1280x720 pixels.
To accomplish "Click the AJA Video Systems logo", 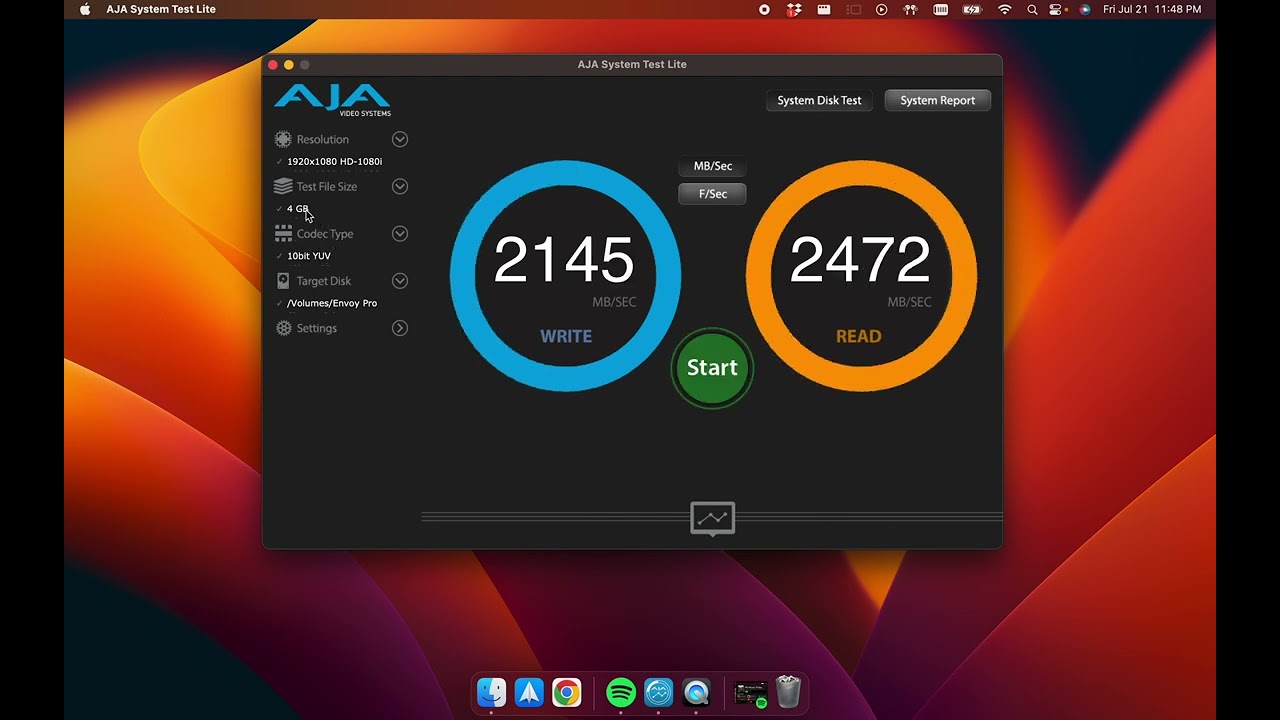I will [332, 100].
